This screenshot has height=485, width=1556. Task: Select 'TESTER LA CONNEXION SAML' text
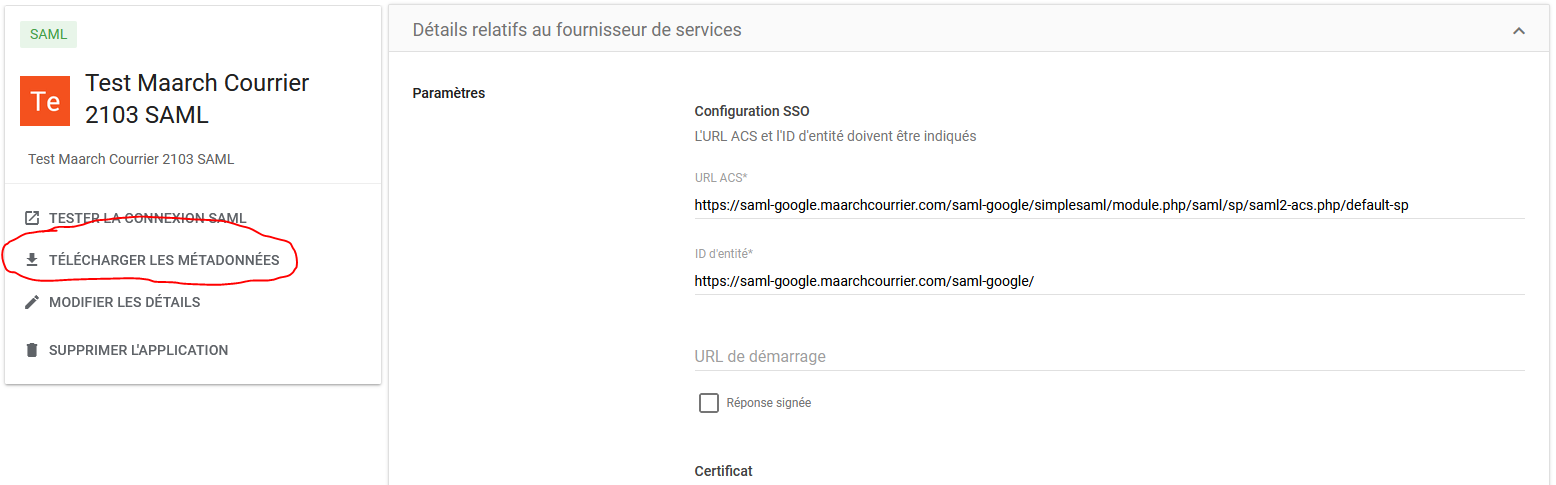(147, 218)
